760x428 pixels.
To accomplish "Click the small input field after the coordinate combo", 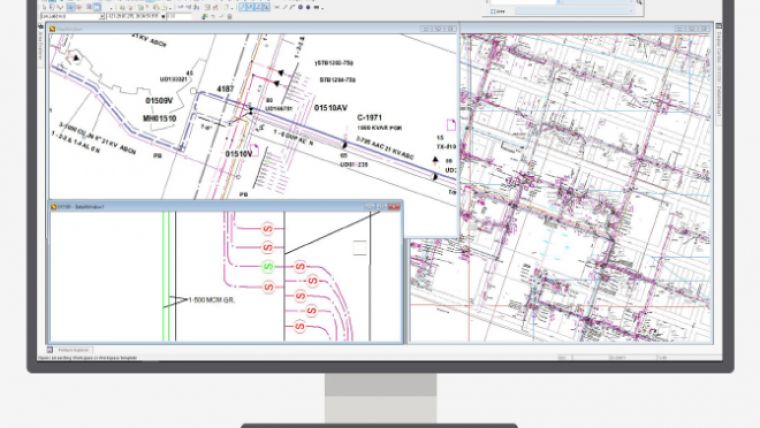I will pos(179,16).
